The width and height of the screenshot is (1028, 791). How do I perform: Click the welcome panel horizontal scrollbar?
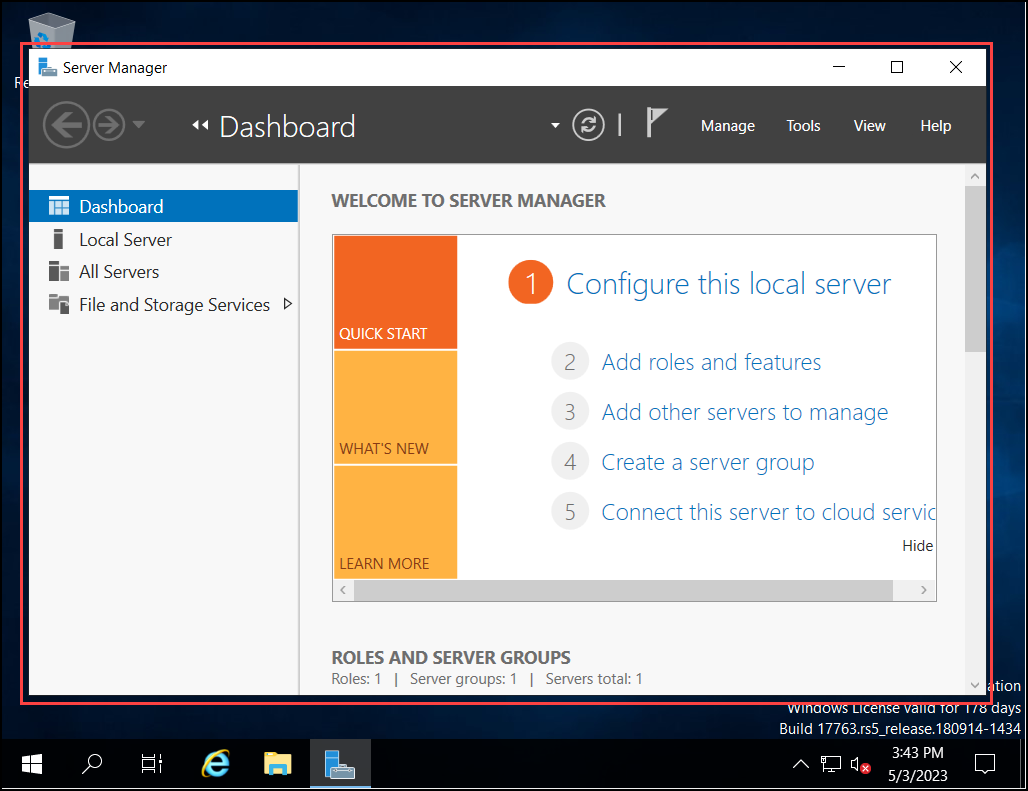[623, 590]
